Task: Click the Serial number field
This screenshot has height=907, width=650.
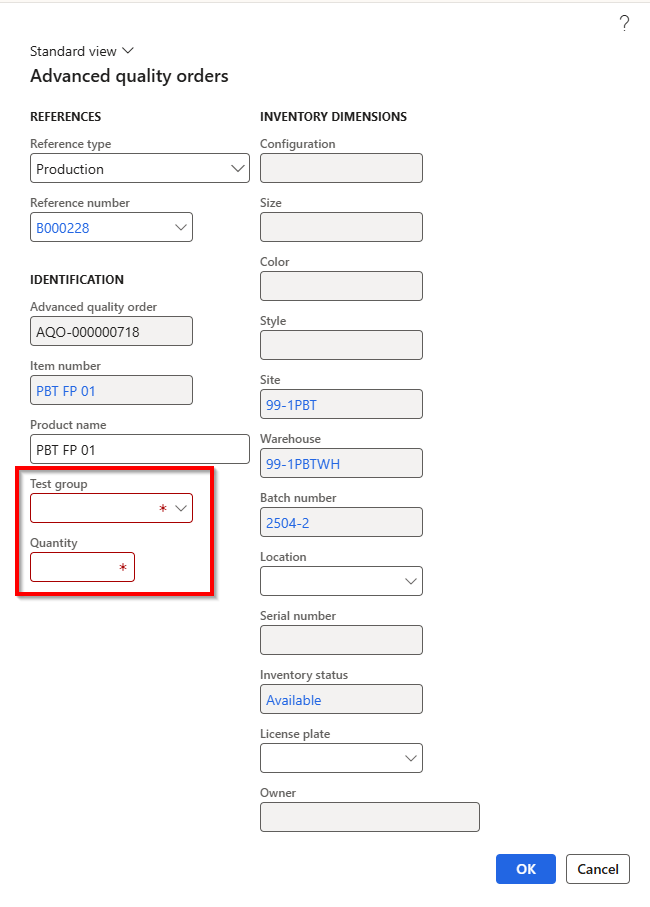Action: [x=341, y=641]
